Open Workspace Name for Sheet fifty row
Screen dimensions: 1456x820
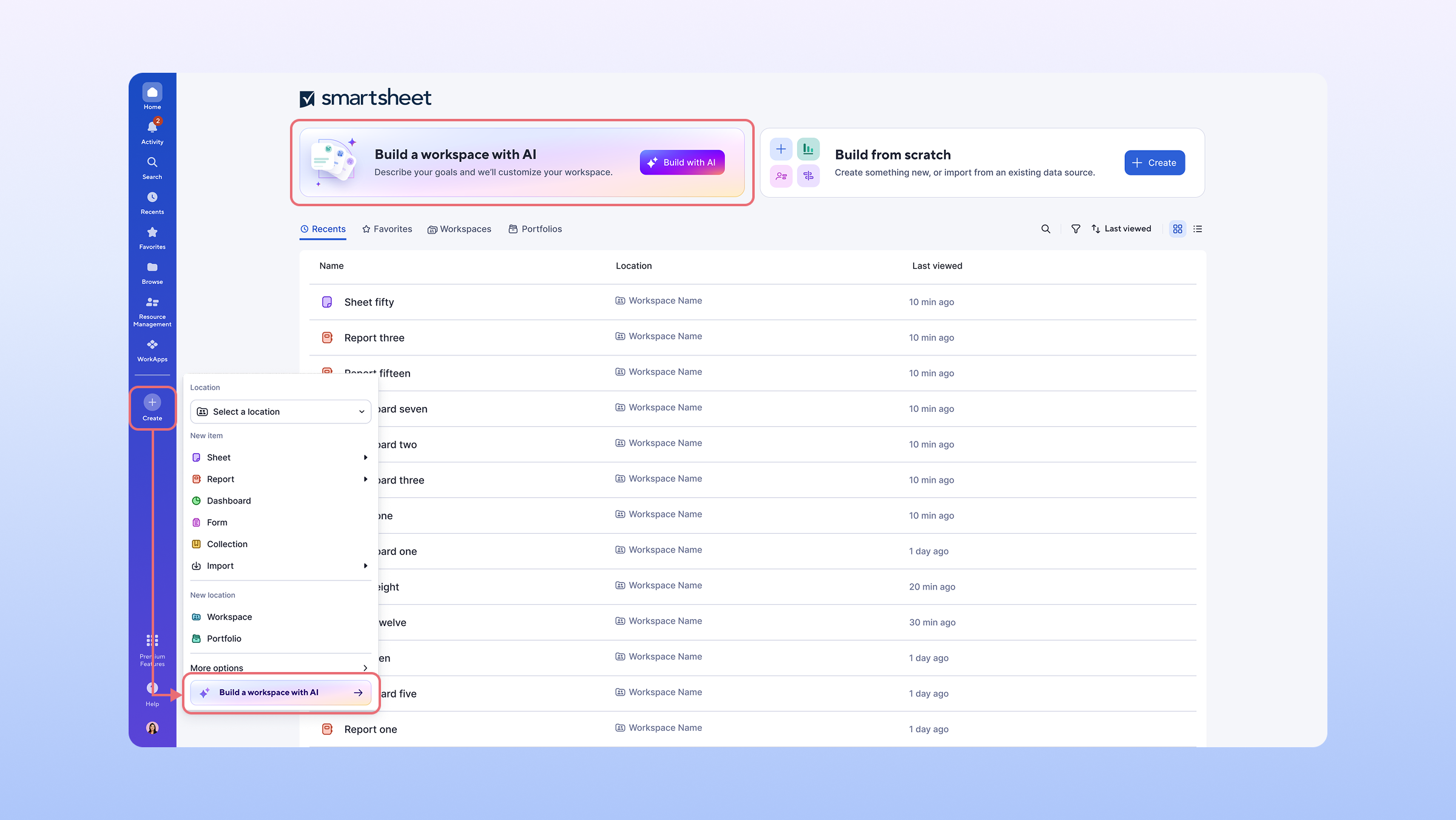click(x=659, y=301)
